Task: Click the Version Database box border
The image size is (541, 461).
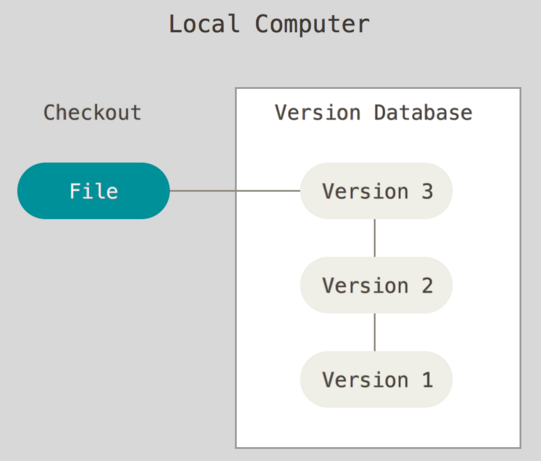Action: click(236, 311)
